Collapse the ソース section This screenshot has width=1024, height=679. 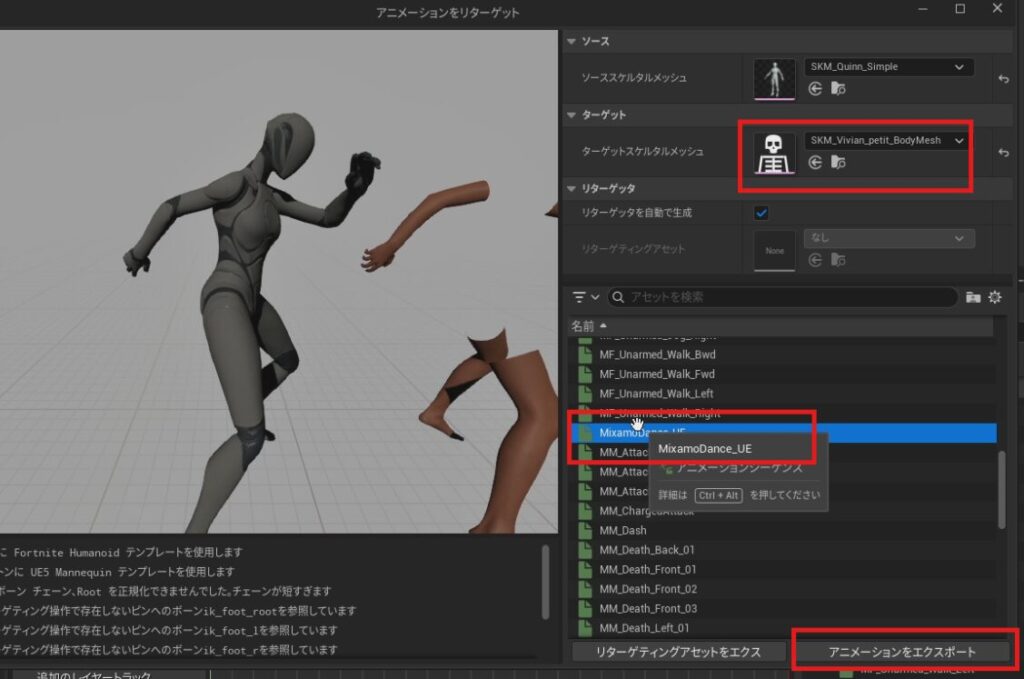571,41
